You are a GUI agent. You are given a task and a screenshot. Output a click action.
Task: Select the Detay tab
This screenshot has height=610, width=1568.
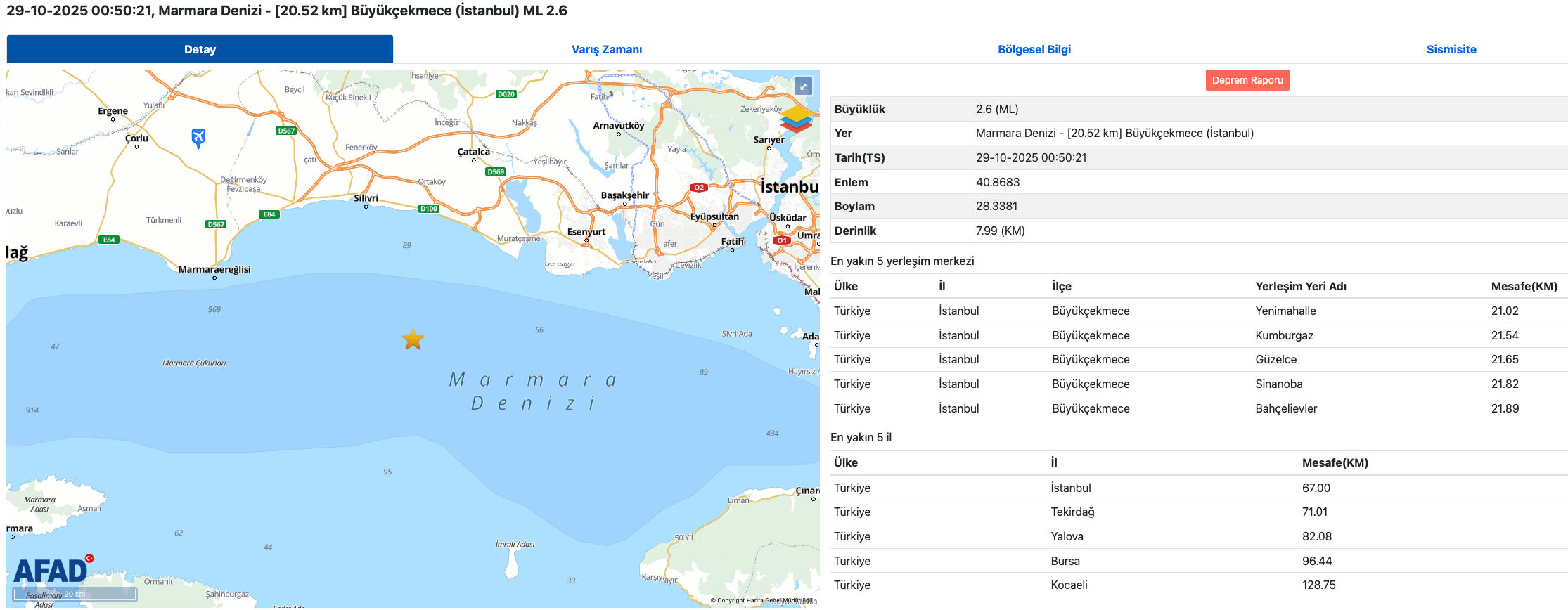(200, 50)
